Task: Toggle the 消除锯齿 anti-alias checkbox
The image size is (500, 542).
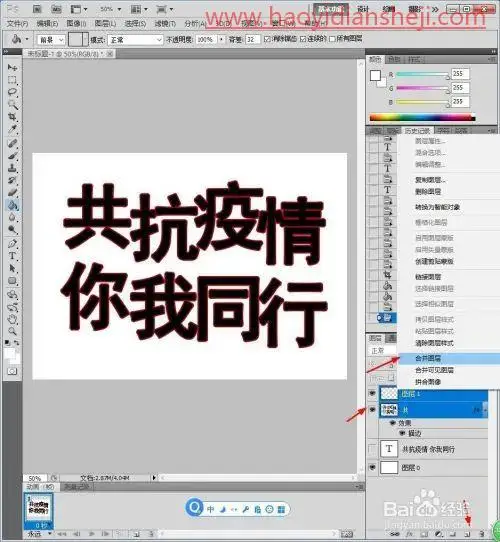Action: pyautogui.click(x=267, y=39)
